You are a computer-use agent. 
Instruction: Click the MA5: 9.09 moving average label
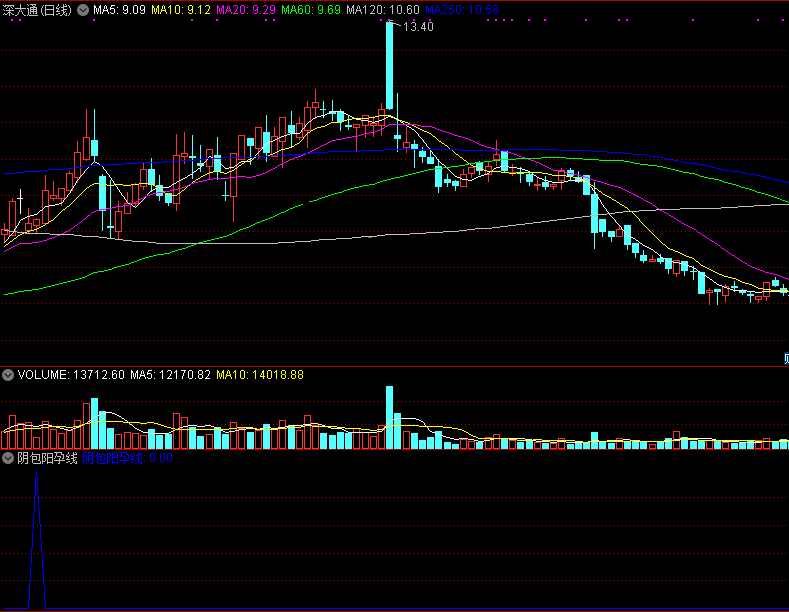tap(119, 10)
